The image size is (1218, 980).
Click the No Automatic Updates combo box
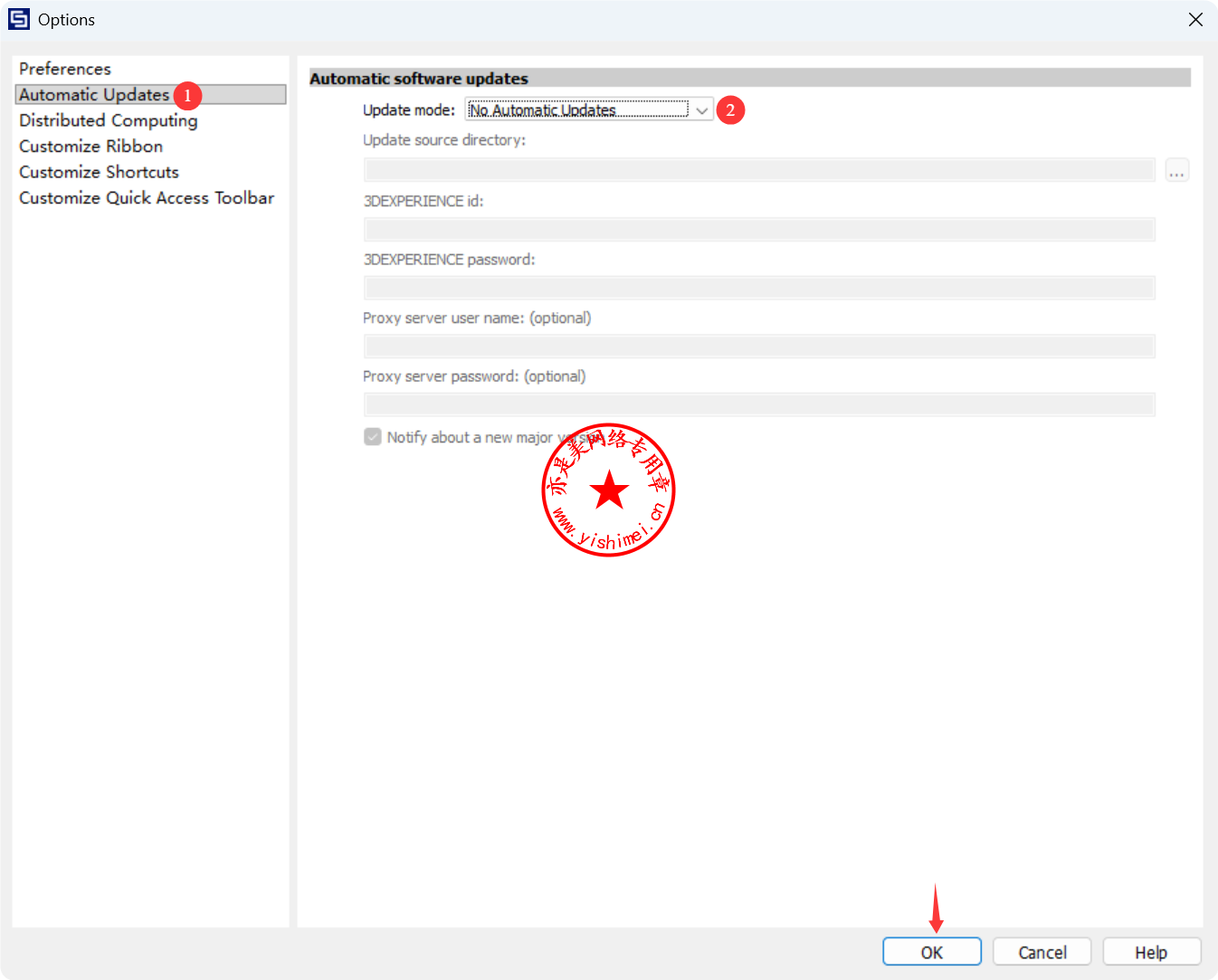577,110
